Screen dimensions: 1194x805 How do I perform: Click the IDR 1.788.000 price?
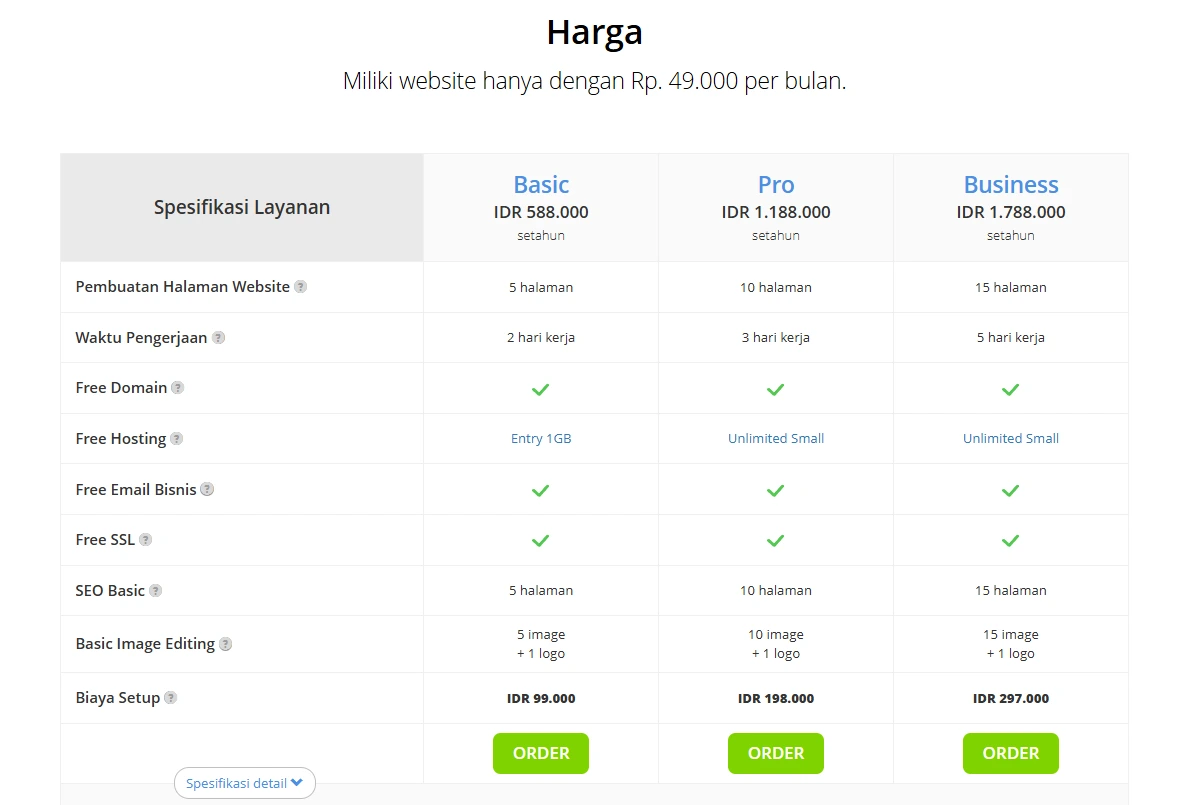point(1010,212)
